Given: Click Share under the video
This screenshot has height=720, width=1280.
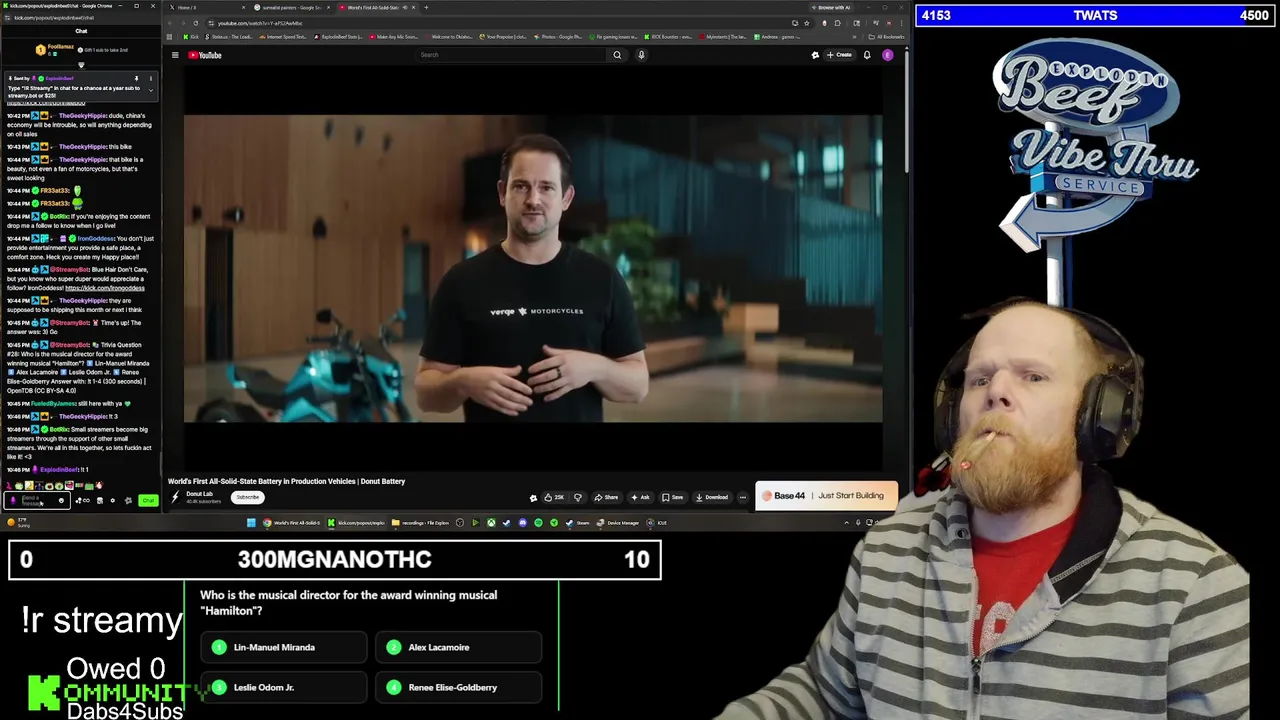Looking at the screenshot, I should tap(606, 497).
